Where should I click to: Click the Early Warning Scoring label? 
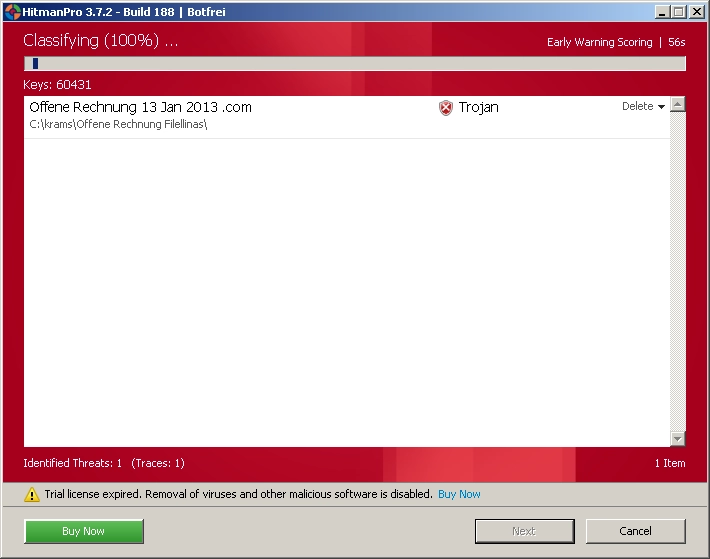600,42
